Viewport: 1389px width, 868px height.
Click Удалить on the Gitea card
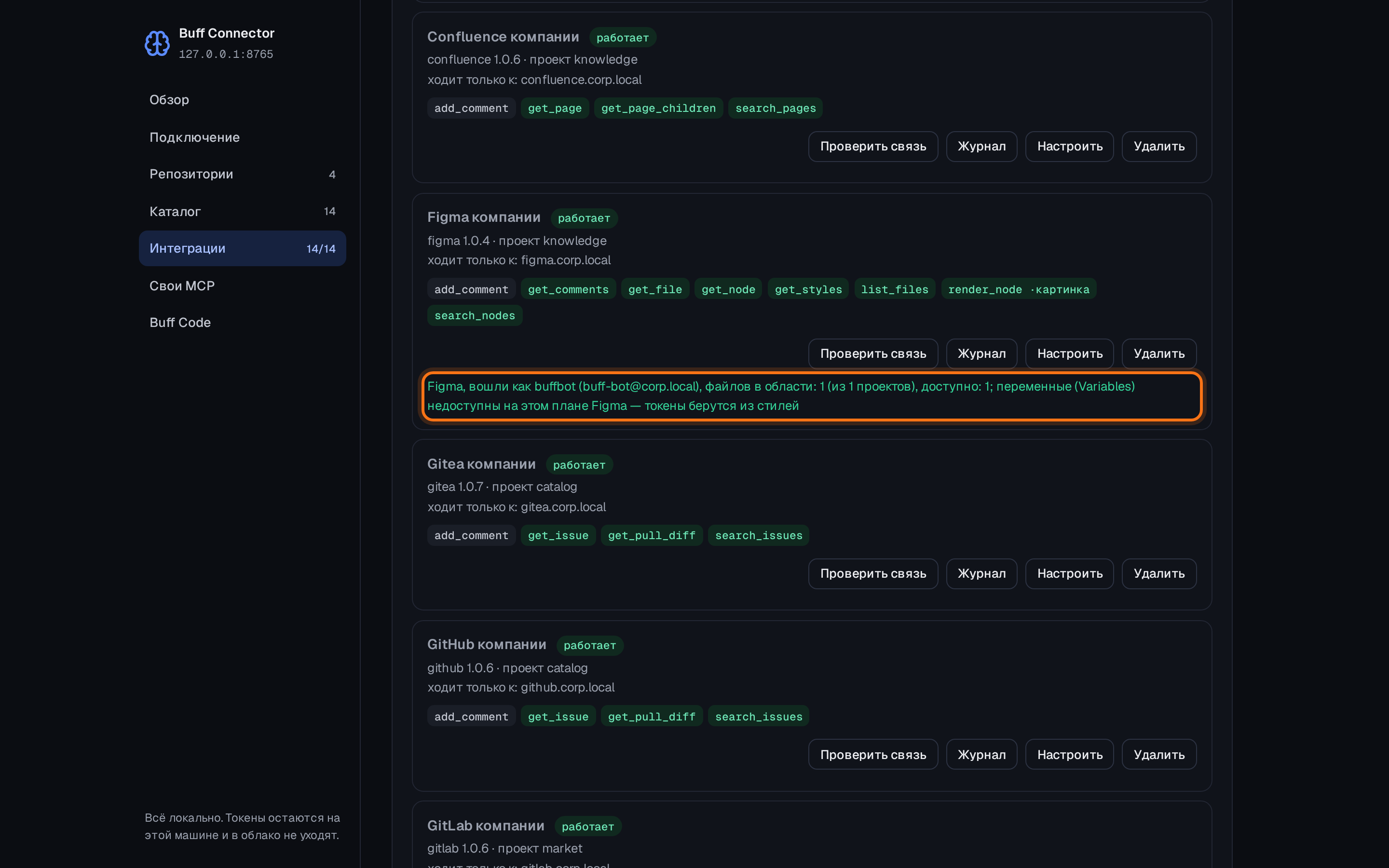coord(1159,573)
